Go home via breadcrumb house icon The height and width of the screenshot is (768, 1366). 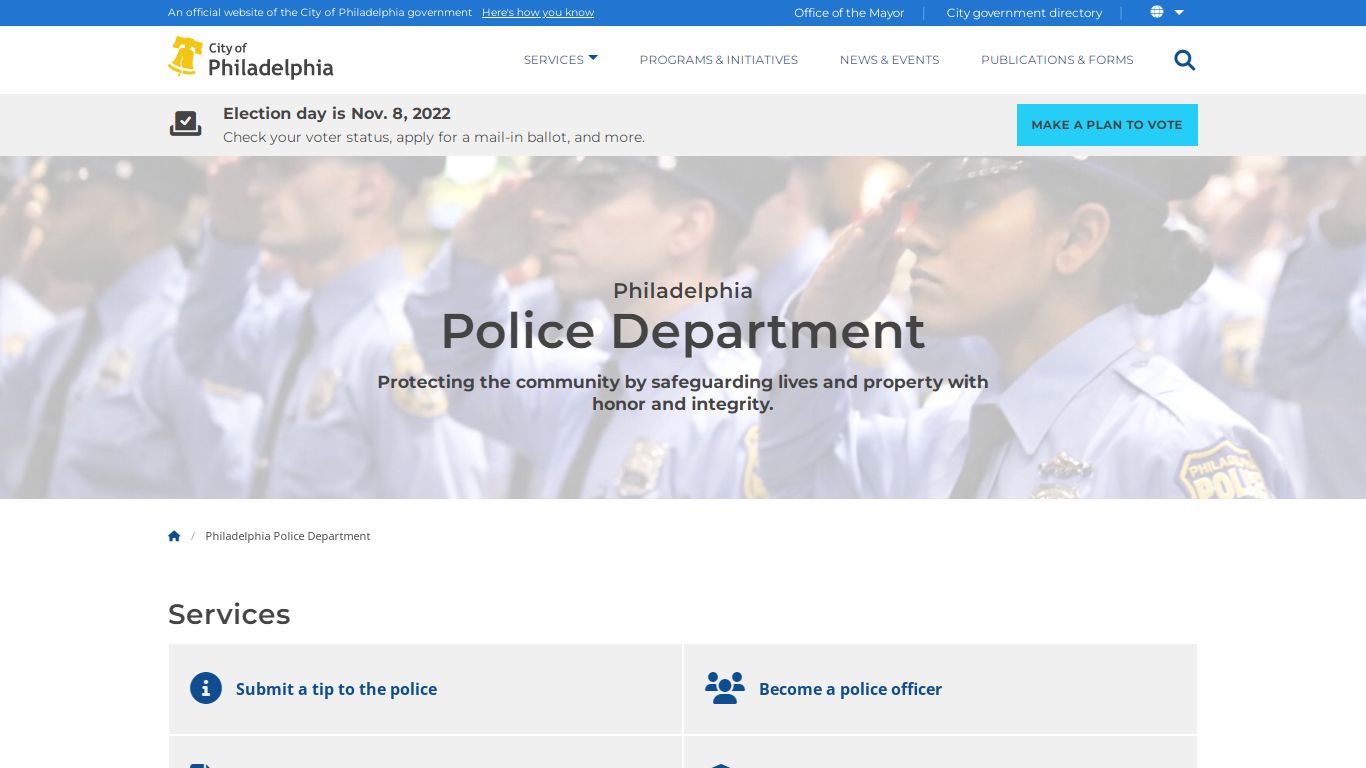click(x=174, y=536)
